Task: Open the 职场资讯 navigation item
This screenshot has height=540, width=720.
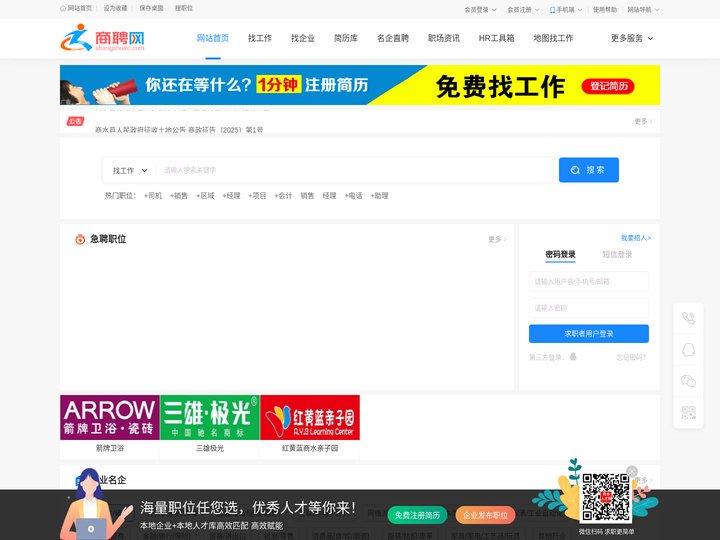Action: point(444,38)
